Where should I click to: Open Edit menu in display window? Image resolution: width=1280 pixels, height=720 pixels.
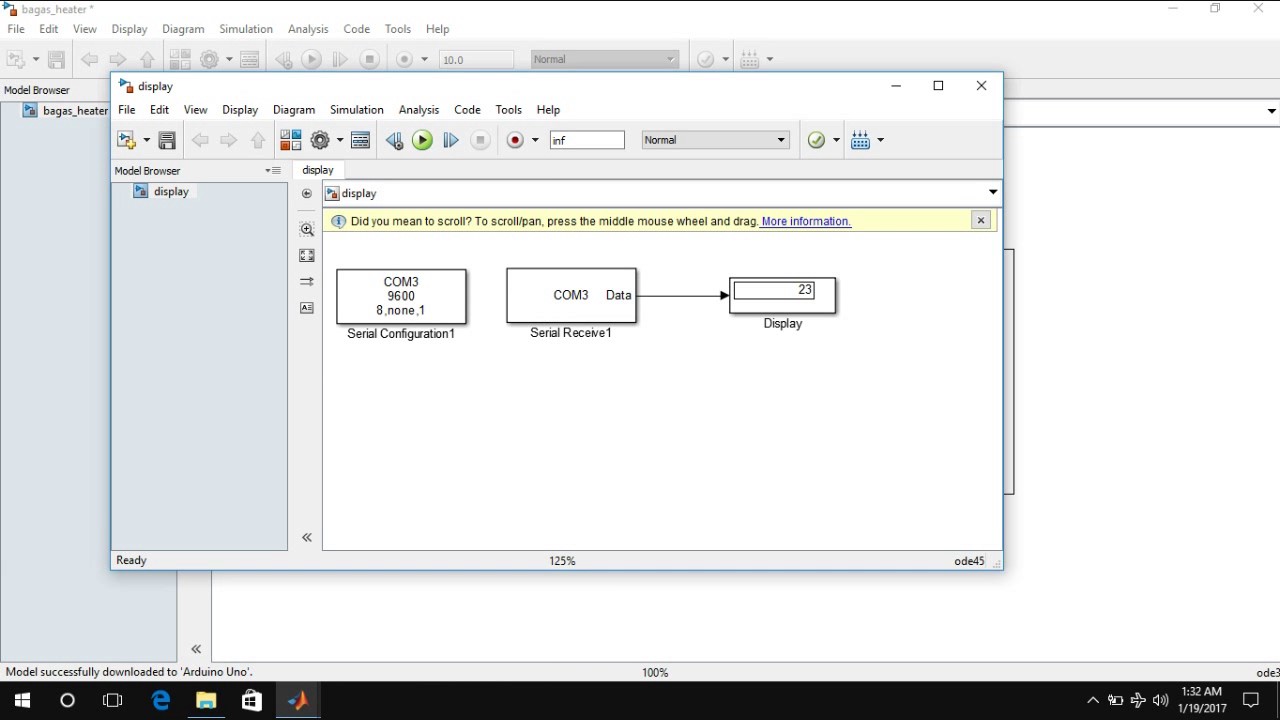coord(159,109)
